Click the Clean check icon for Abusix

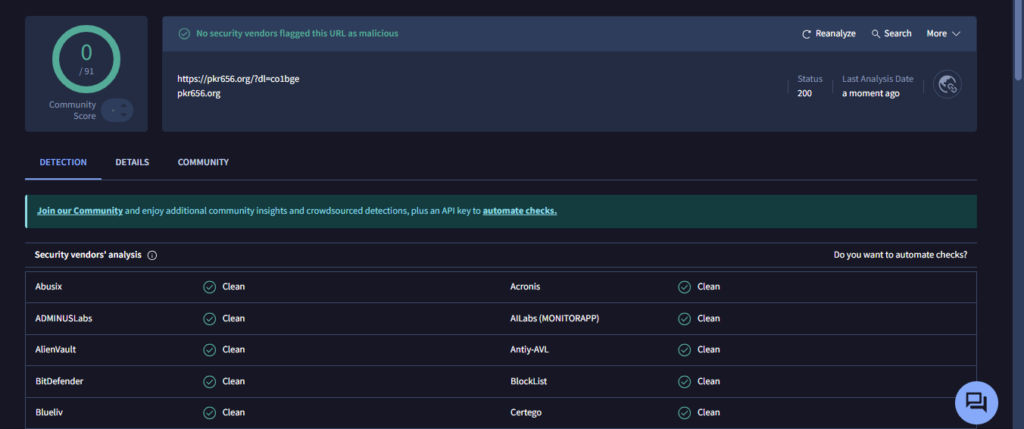[x=210, y=287]
